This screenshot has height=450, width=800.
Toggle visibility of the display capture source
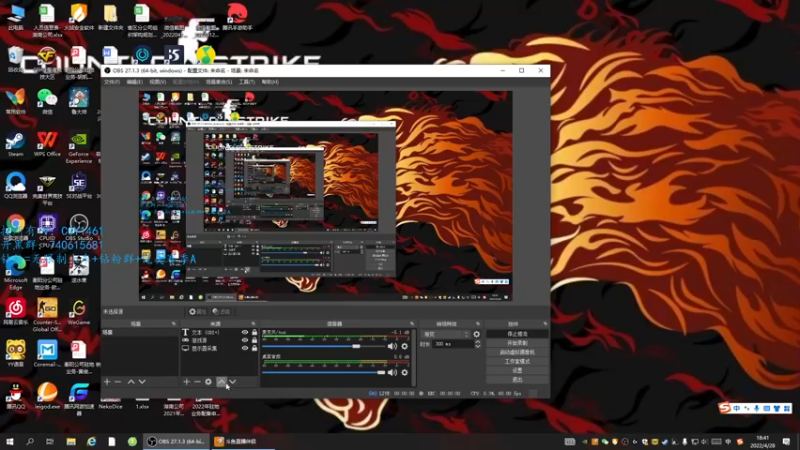click(x=244, y=348)
